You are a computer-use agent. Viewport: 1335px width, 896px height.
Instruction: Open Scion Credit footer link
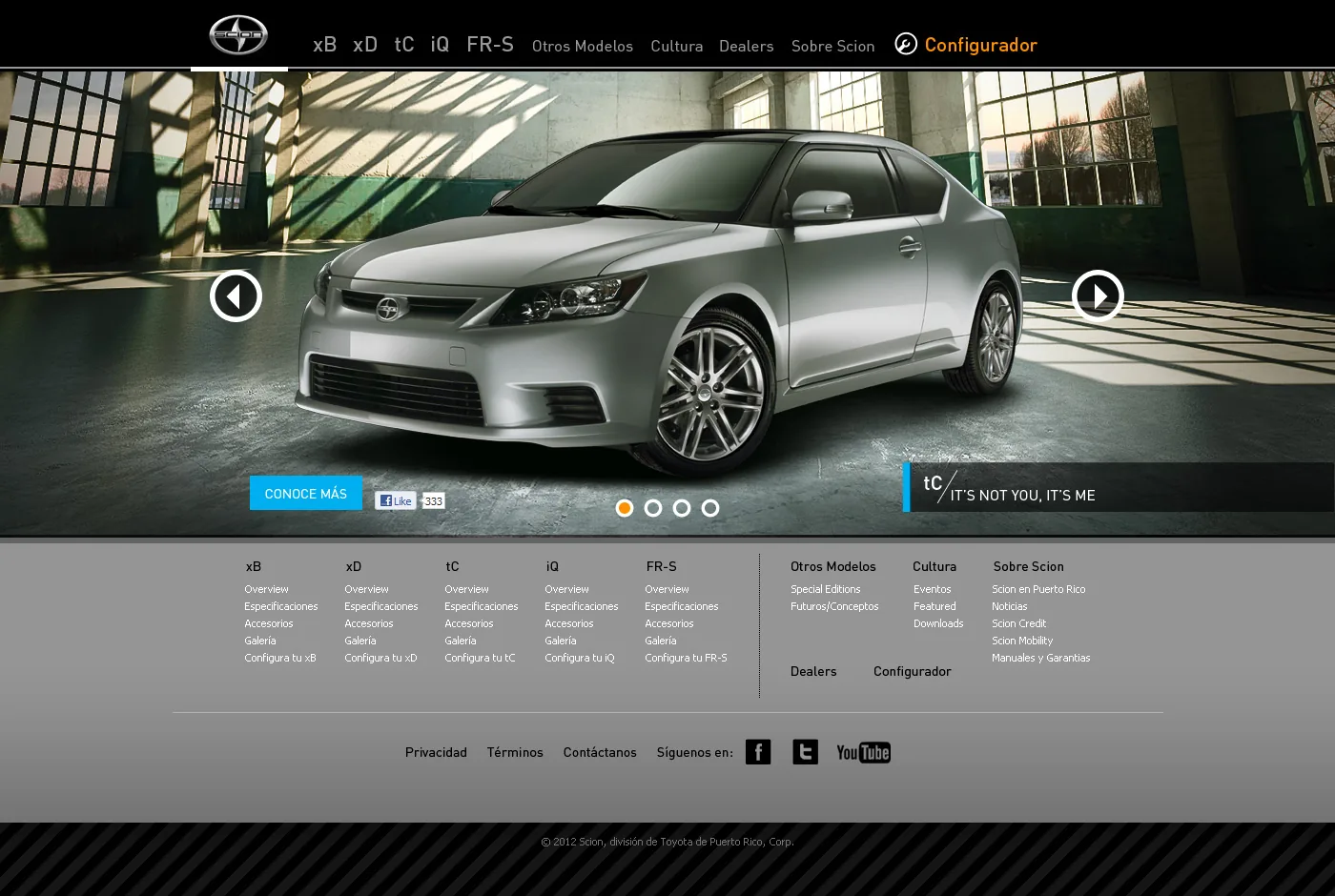[1019, 623]
